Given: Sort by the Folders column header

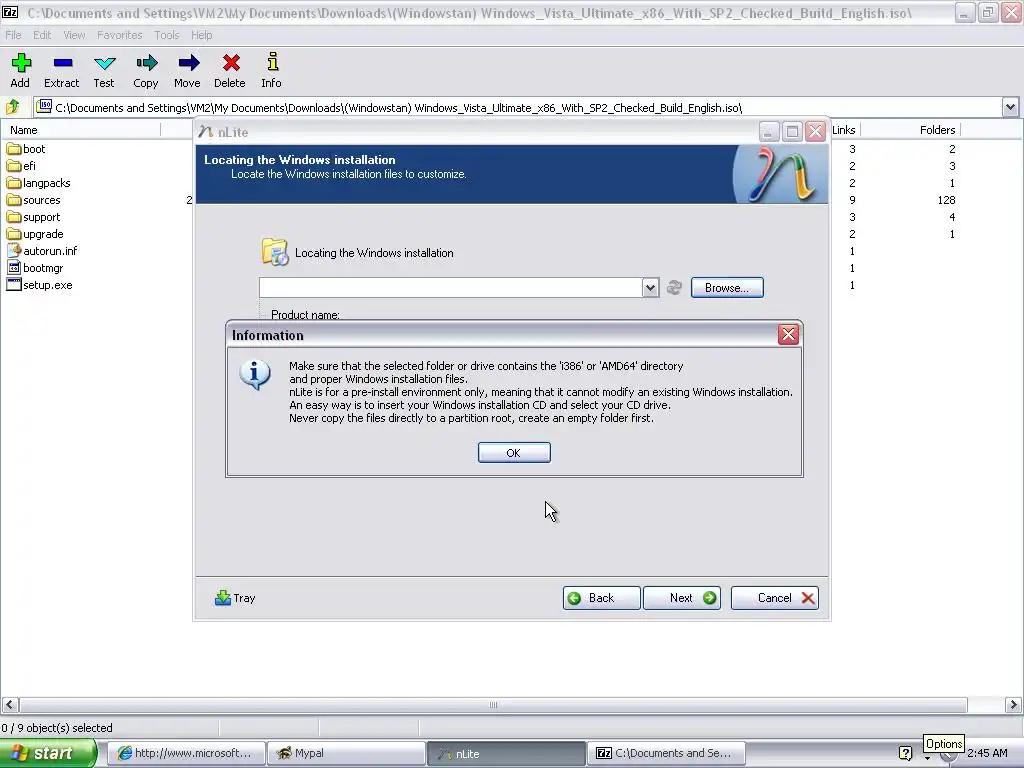Looking at the screenshot, I should point(910,130).
